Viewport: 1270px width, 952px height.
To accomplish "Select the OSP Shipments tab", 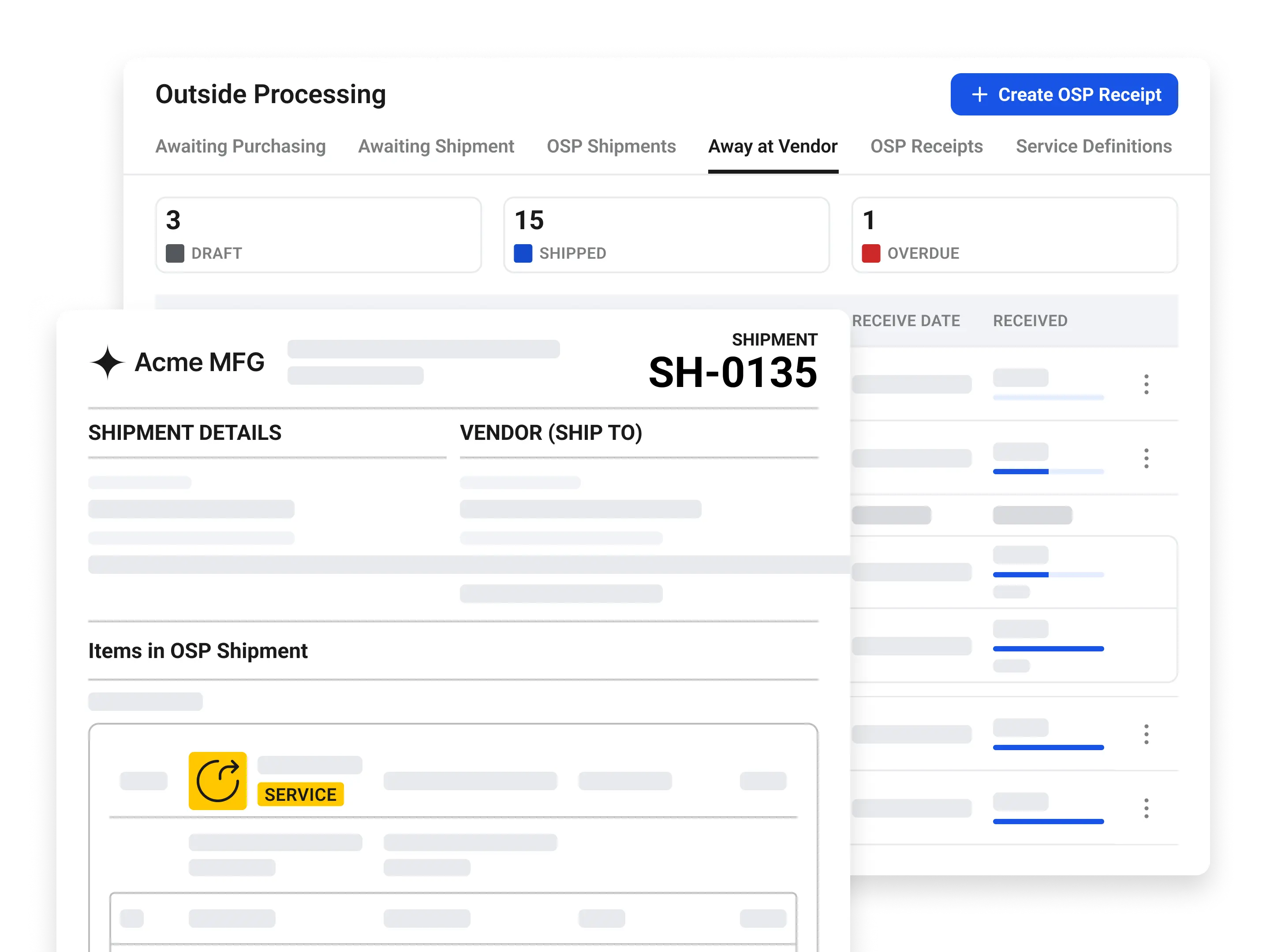I will point(611,146).
